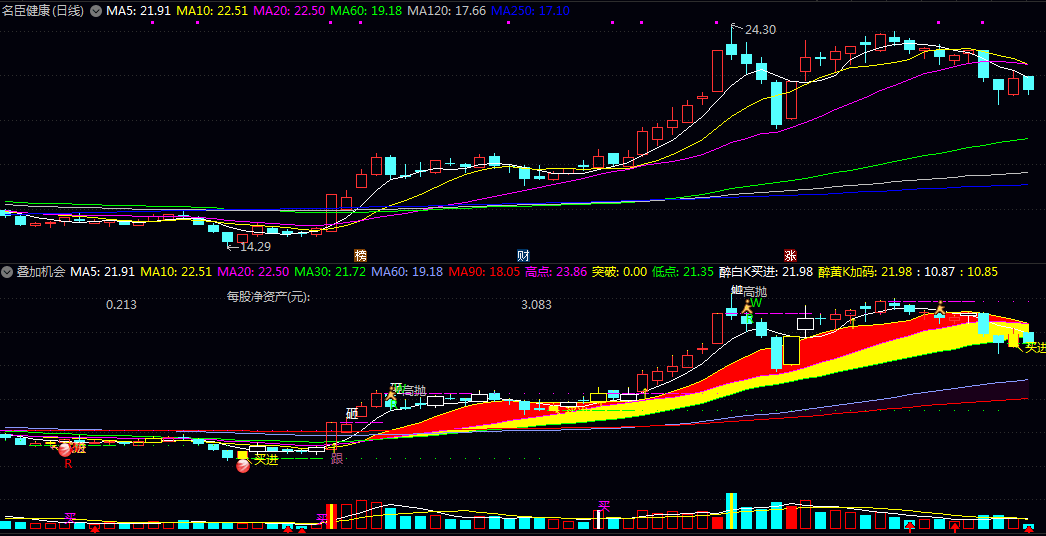Click the 醉黄K加码: 21.98 label
This screenshot has width=1046, height=536.
pos(865,272)
